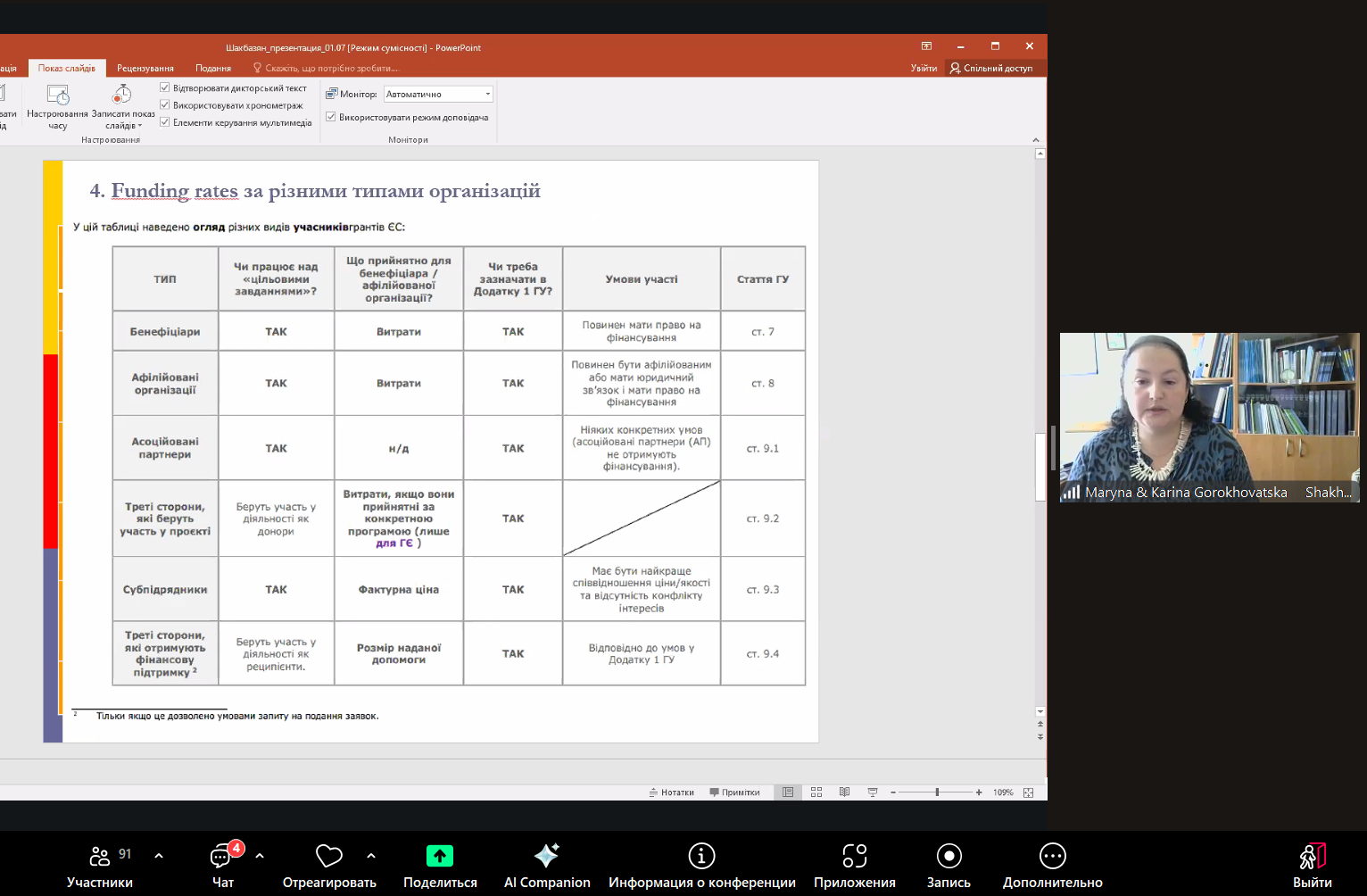Open the Monitor dropdown set to Automatic
The width and height of the screenshot is (1367, 896).
click(x=438, y=94)
